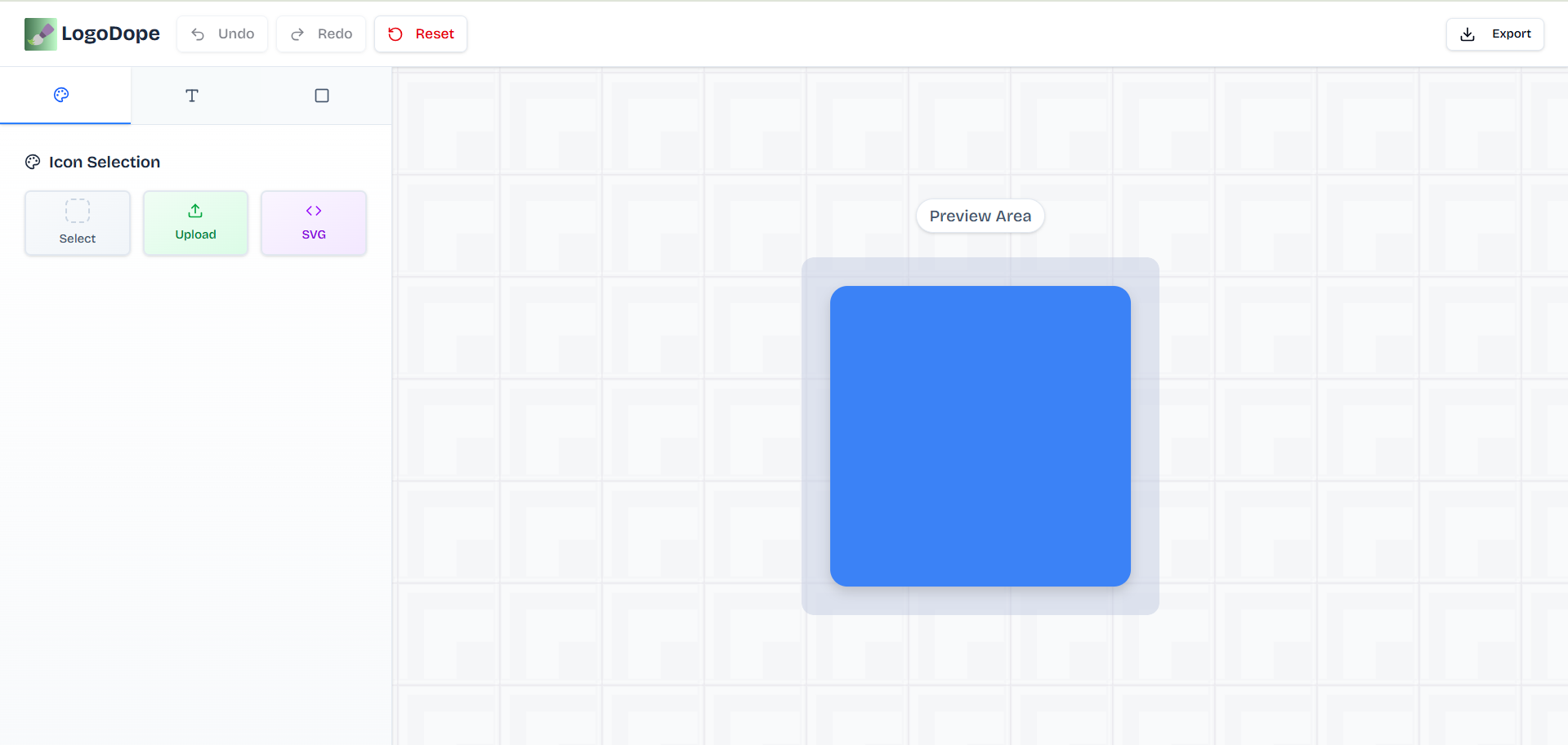Click the Icon Selection heading

105,162
